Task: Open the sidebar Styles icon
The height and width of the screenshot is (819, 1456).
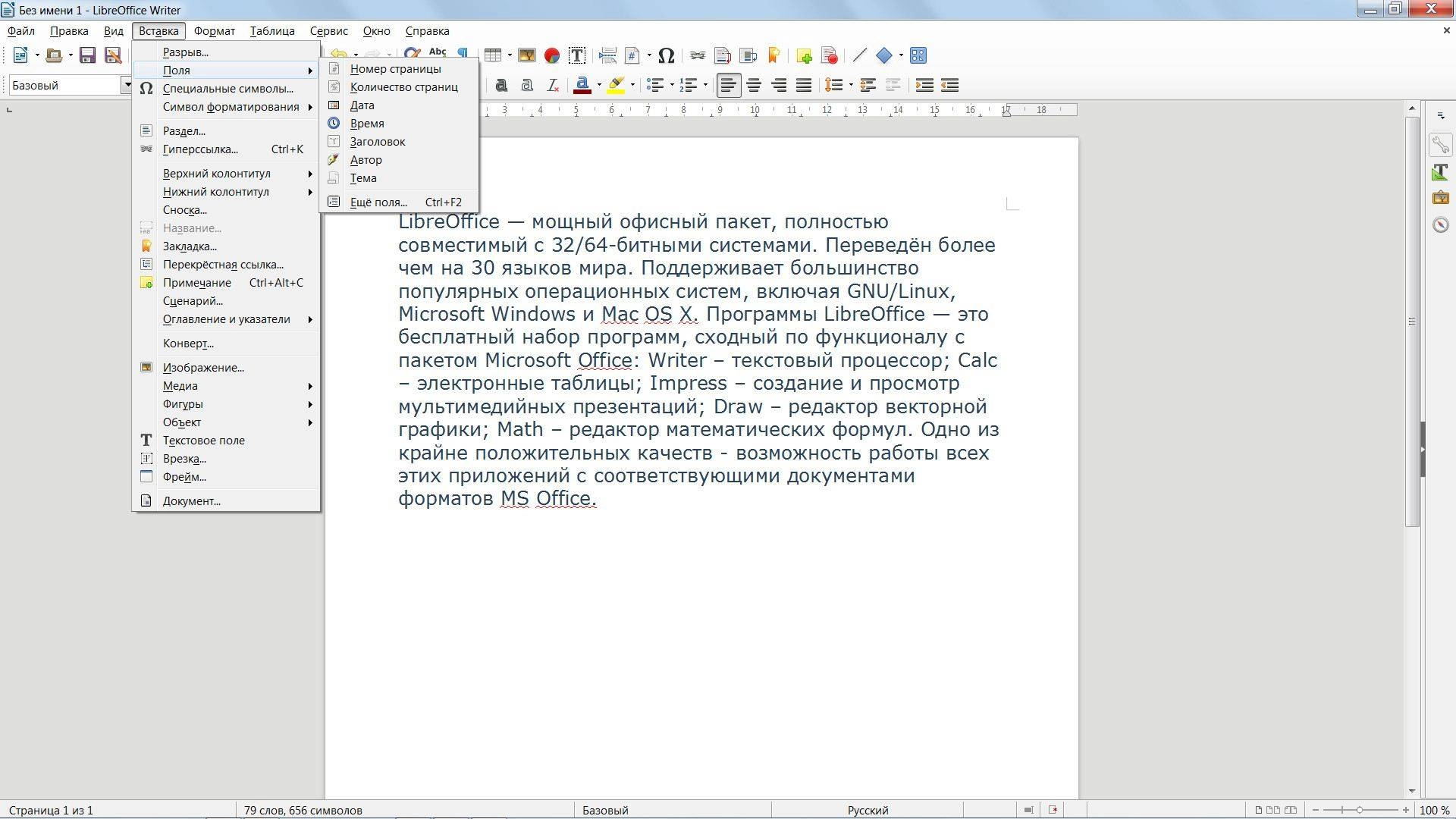Action: 1440,172
